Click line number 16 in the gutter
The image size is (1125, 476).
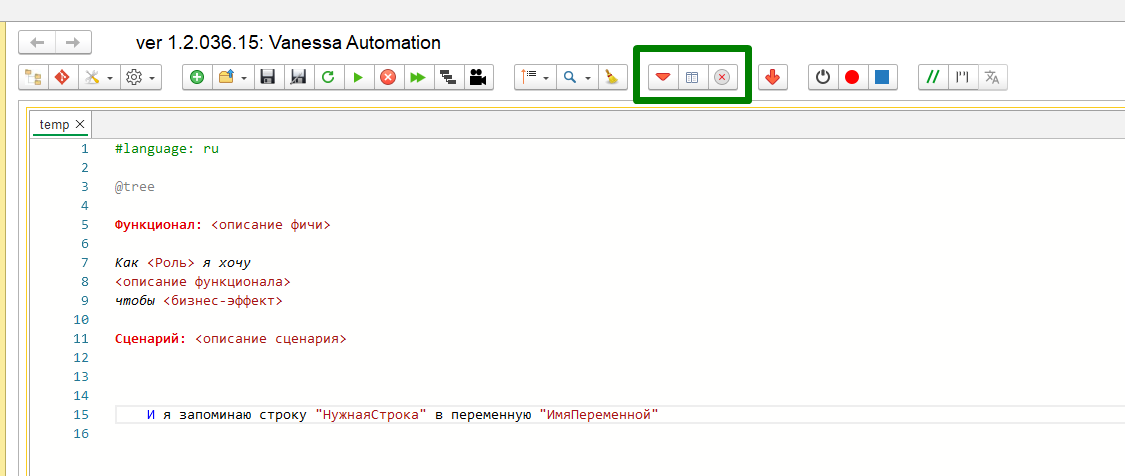point(81,434)
